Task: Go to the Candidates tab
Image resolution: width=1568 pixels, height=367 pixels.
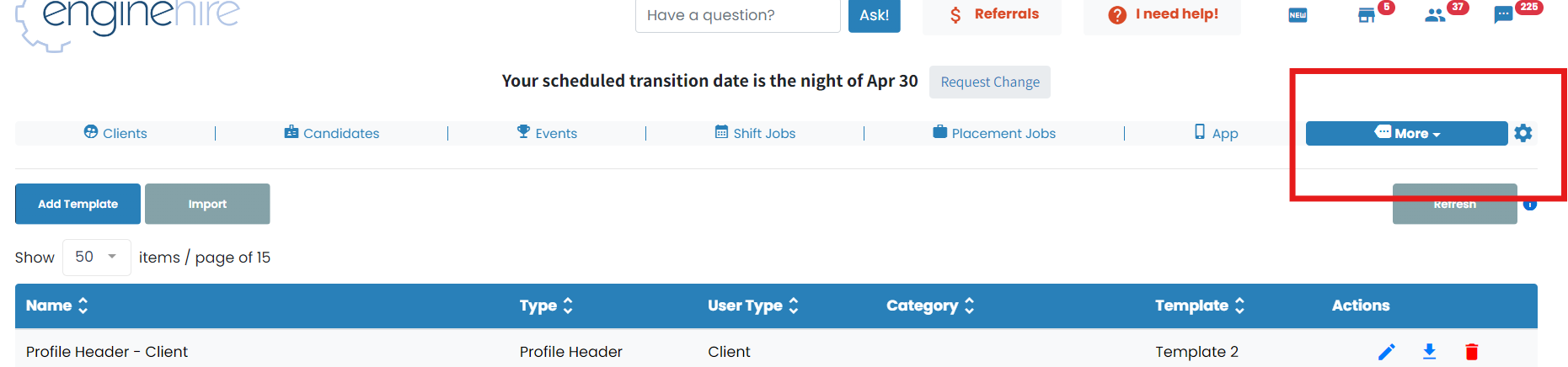Action: [x=332, y=133]
